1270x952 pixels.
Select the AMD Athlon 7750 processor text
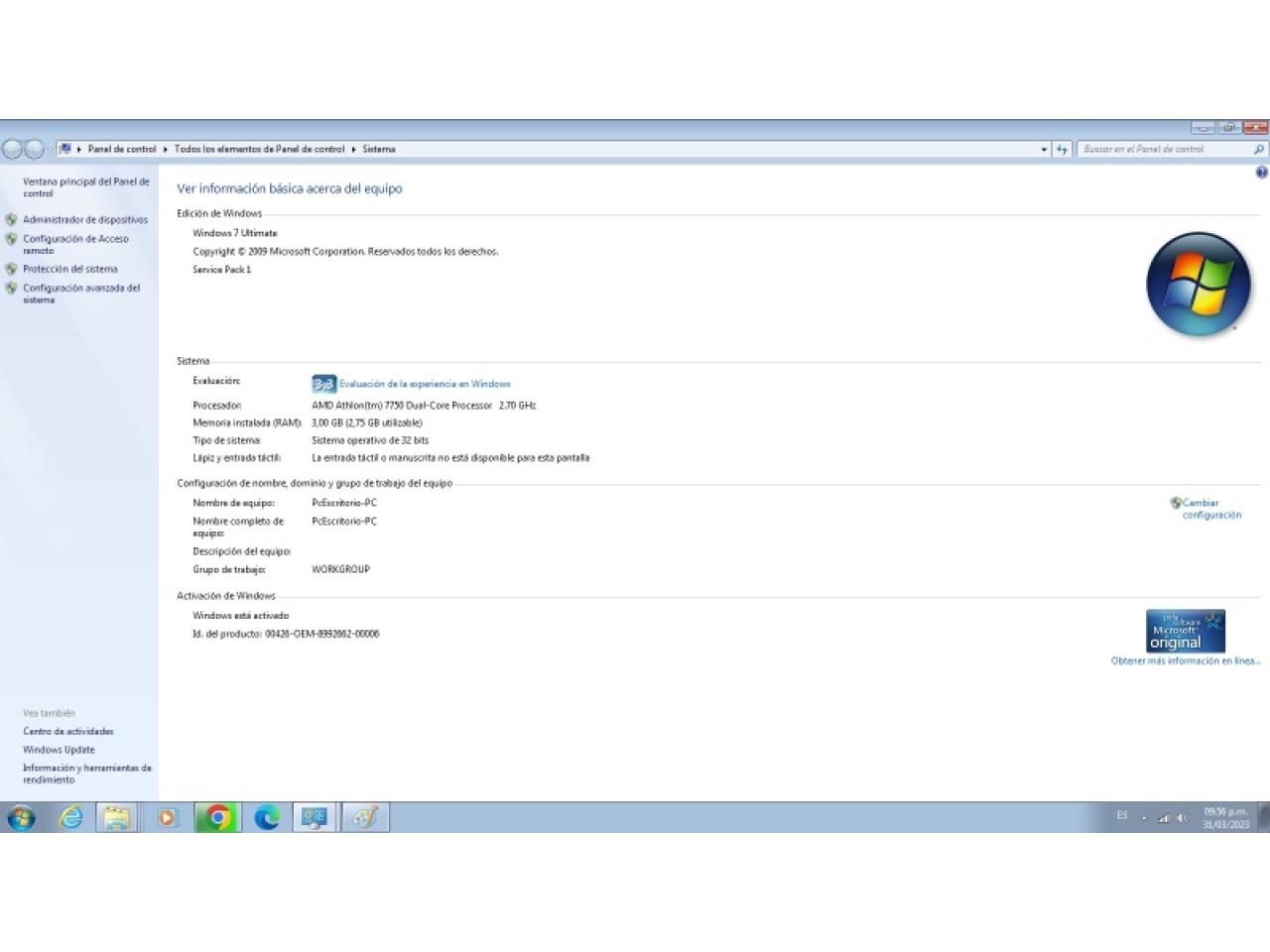point(424,406)
